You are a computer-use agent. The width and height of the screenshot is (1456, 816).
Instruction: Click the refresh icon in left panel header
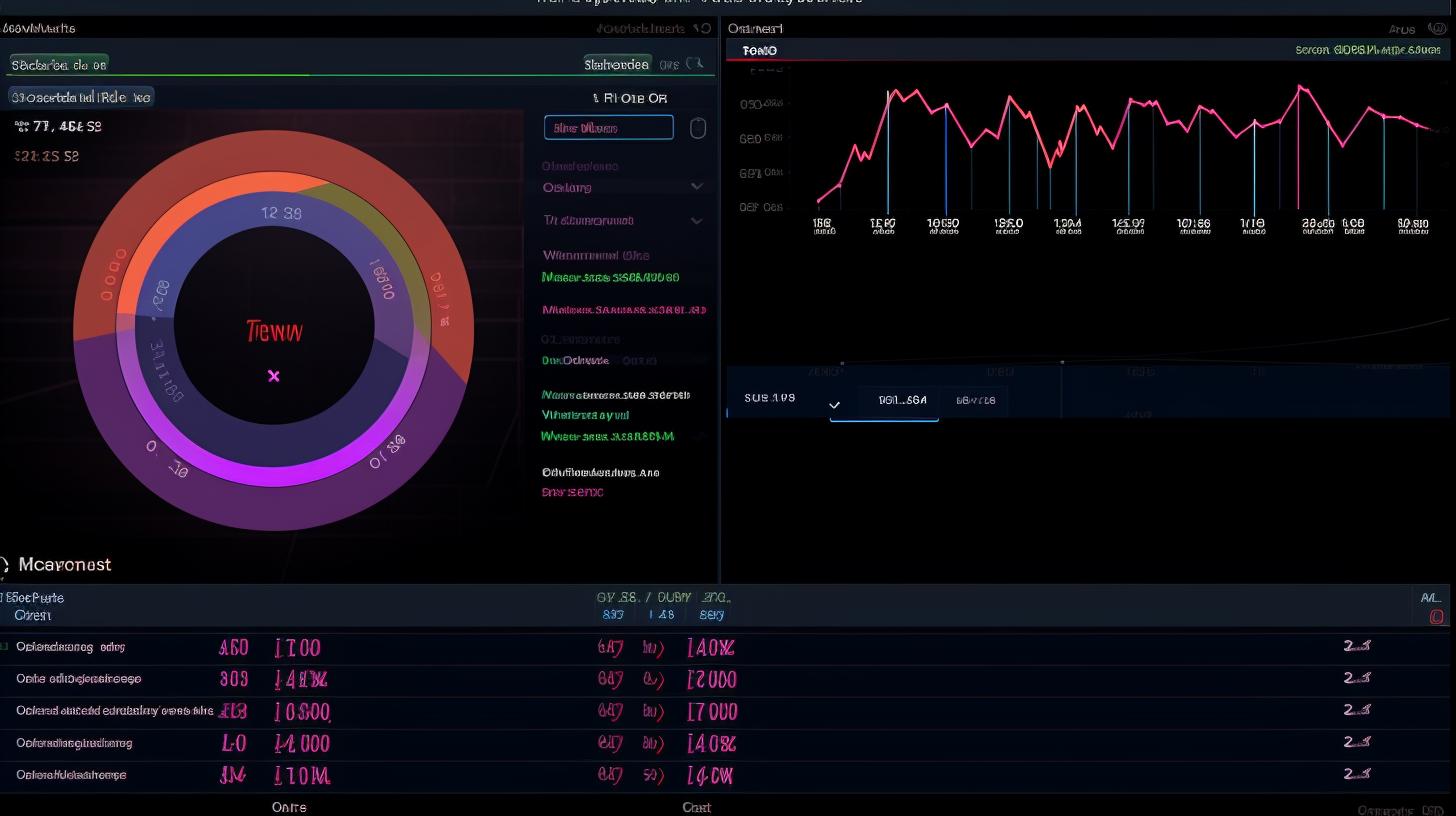[706, 29]
